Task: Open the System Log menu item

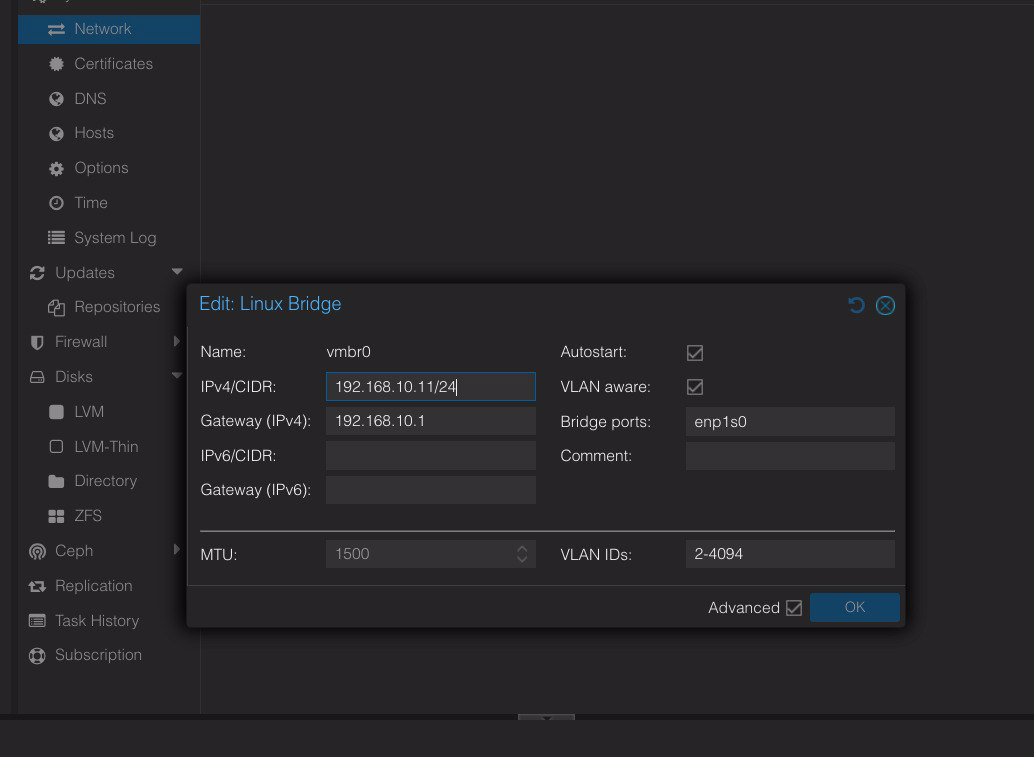Action: (x=109, y=237)
